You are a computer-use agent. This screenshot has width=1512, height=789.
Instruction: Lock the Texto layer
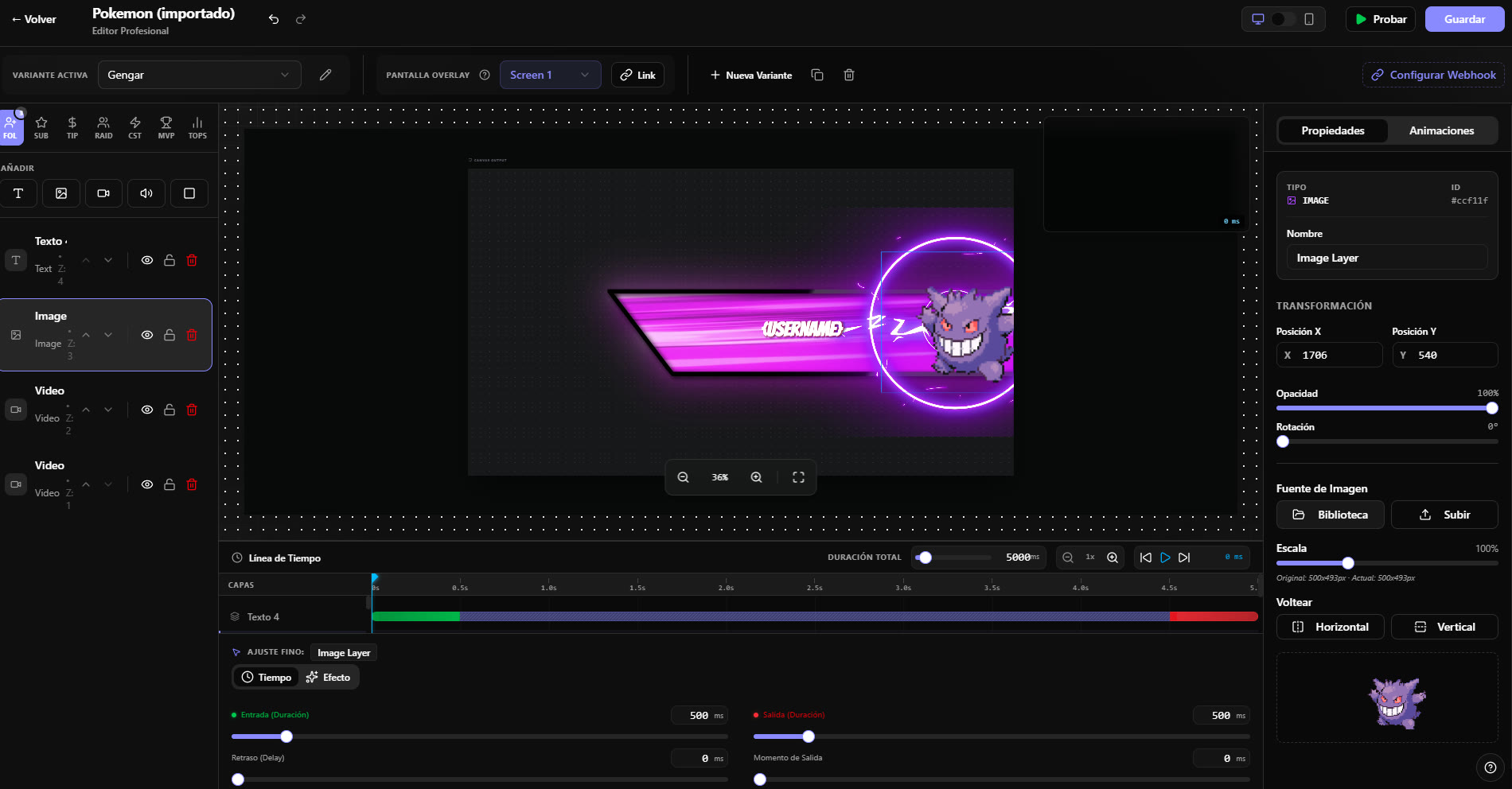coord(170,260)
